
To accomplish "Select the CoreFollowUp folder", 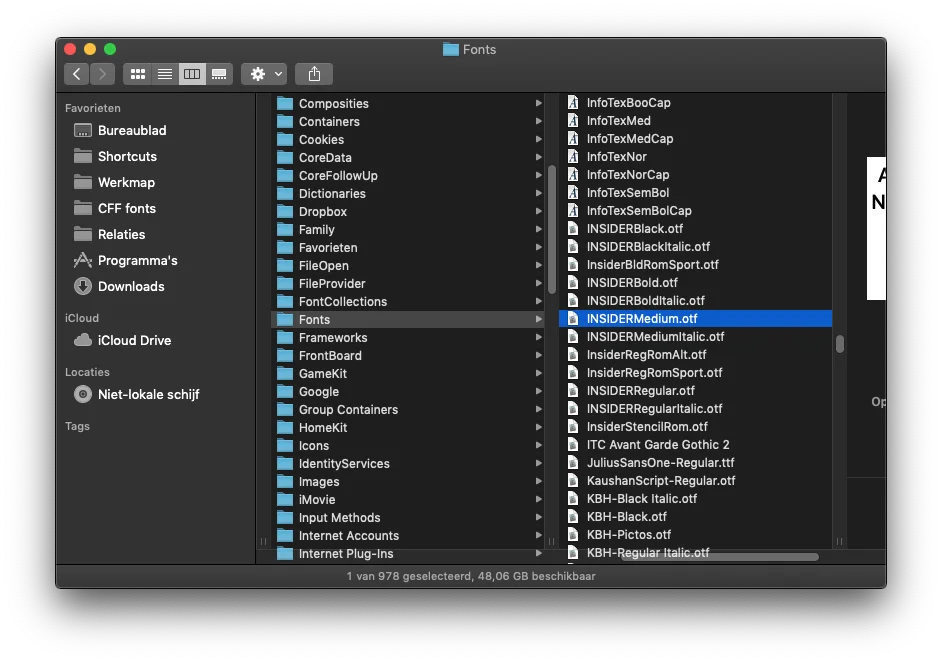I will pos(409,175).
